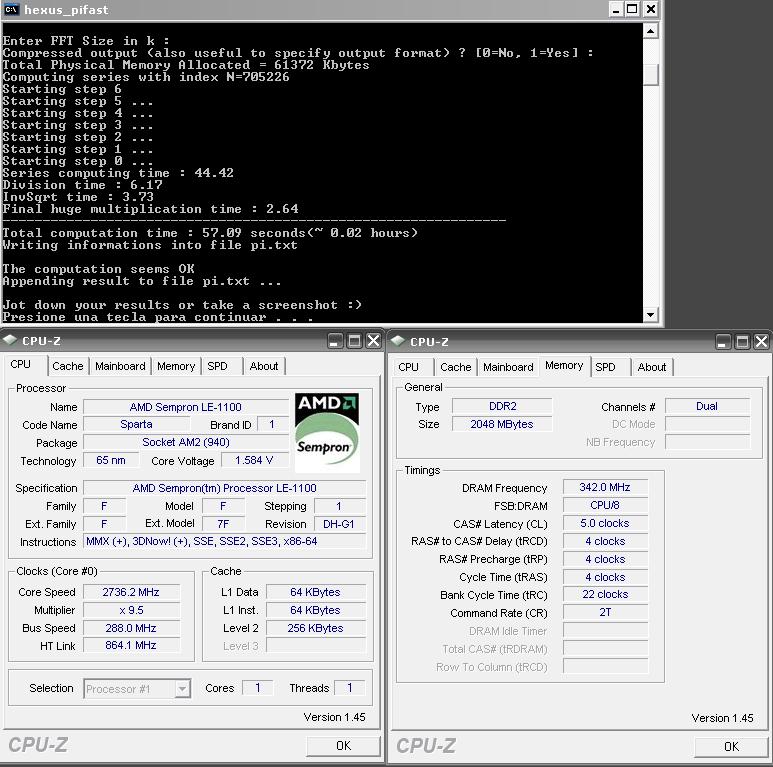This screenshot has width=773, height=767.
Task: Click the Stepping value field
Action: 340,506
